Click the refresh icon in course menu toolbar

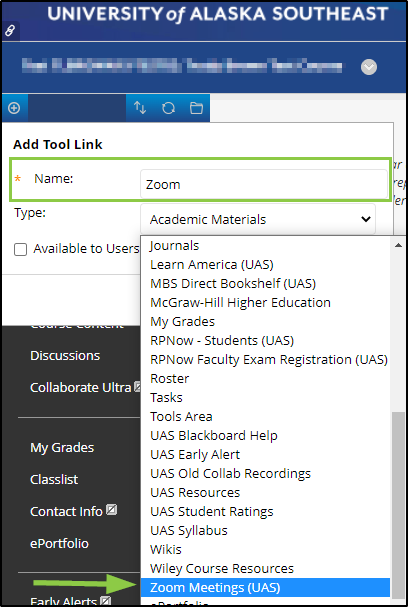click(x=168, y=108)
